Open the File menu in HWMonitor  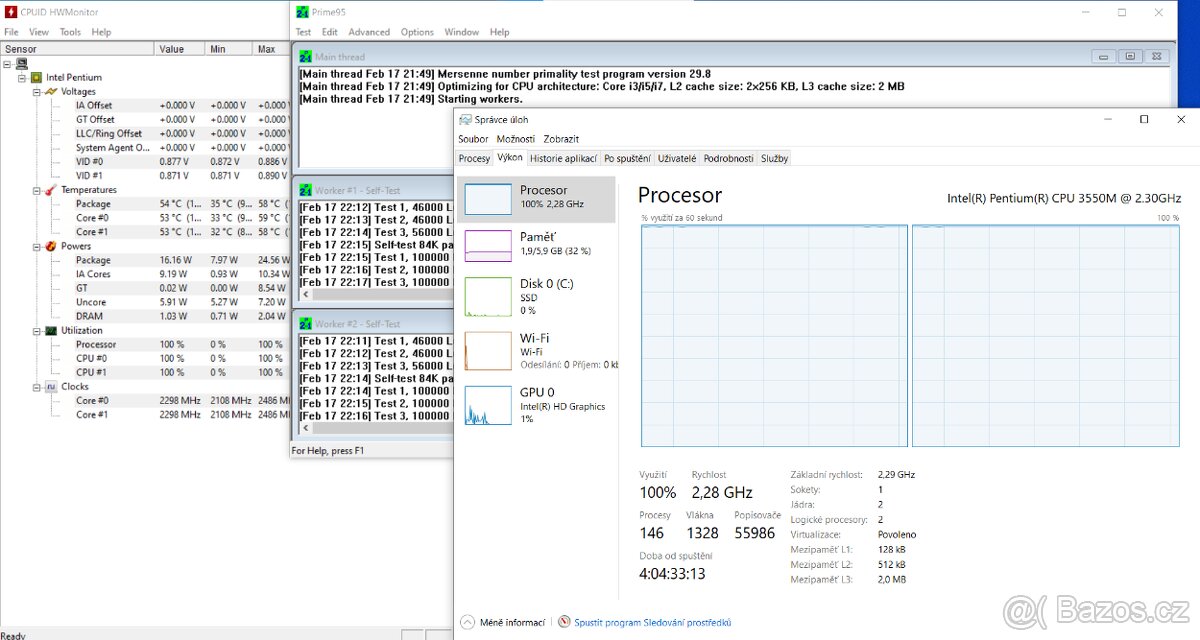[x=11, y=32]
